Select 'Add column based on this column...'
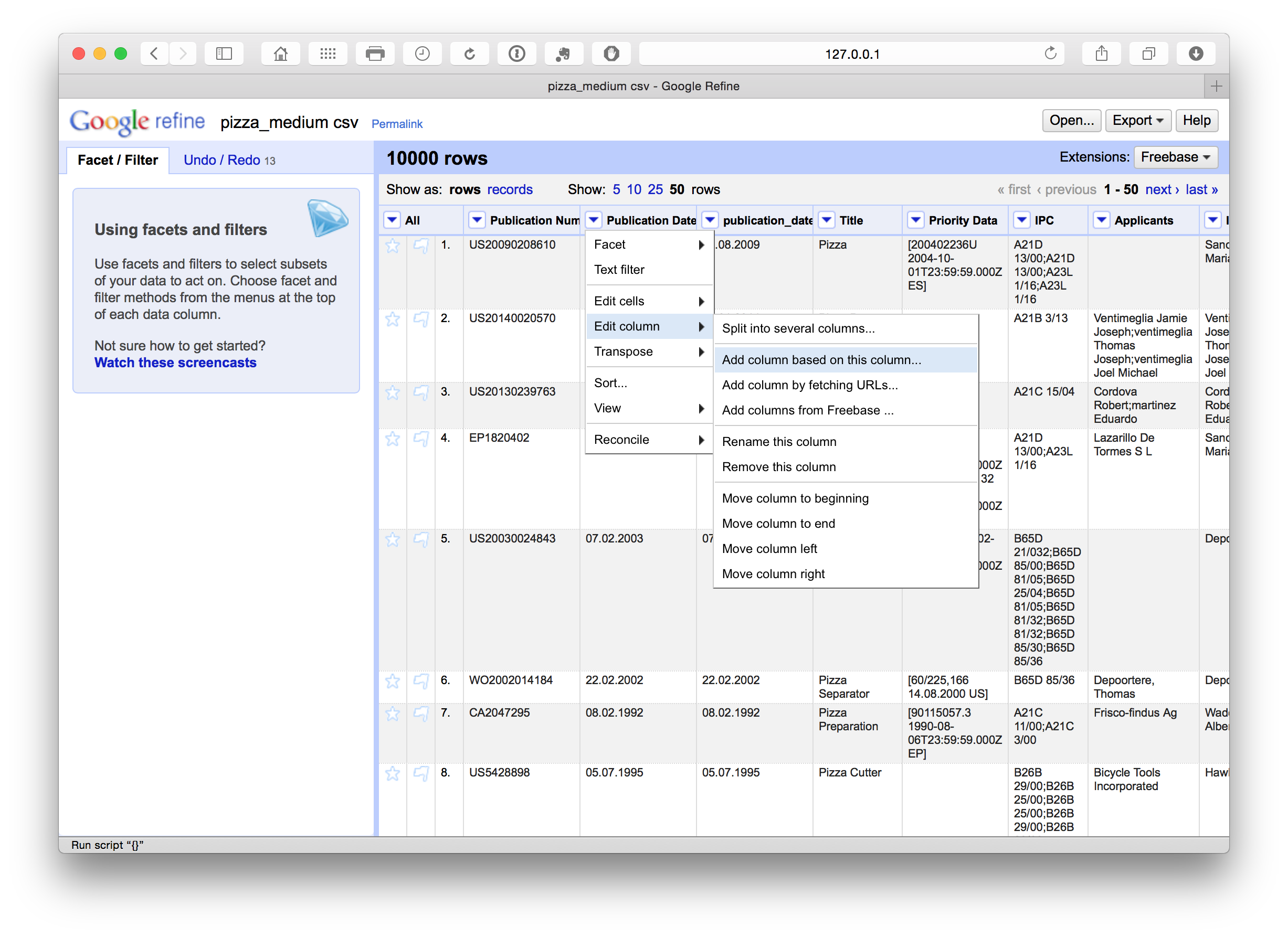This screenshot has height=937, width=1288. [x=821, y=360]
